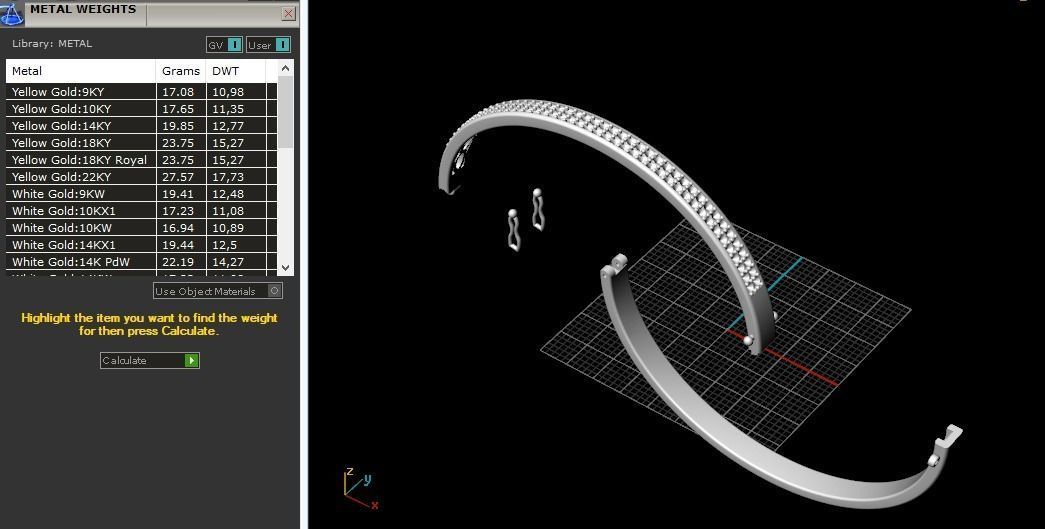Toggle the GV library switch
The width and height of the screenshot is (1045, 529).
tap(224, 45)
